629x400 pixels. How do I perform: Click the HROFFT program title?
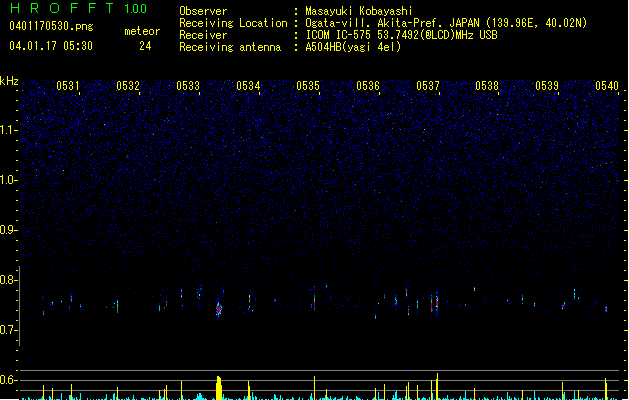click(x=63, y=8)
